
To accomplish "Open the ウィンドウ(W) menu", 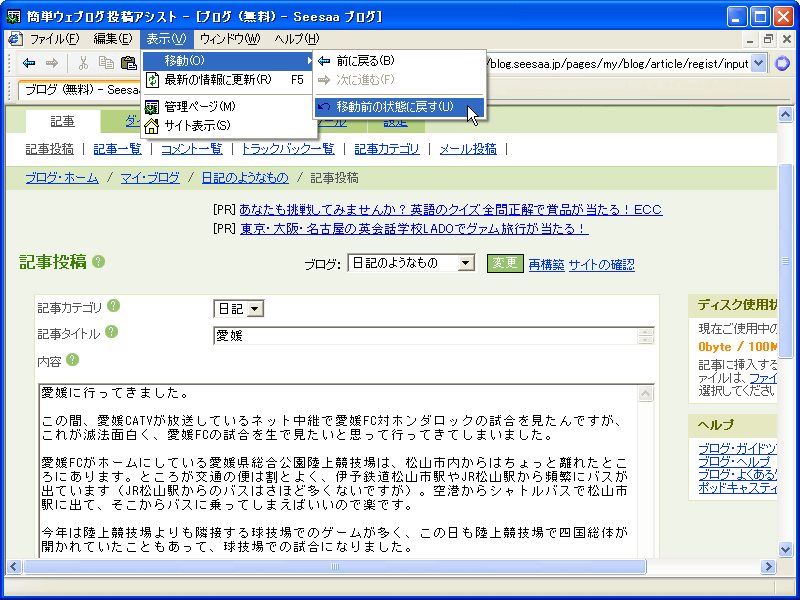I will click(230, 39).
